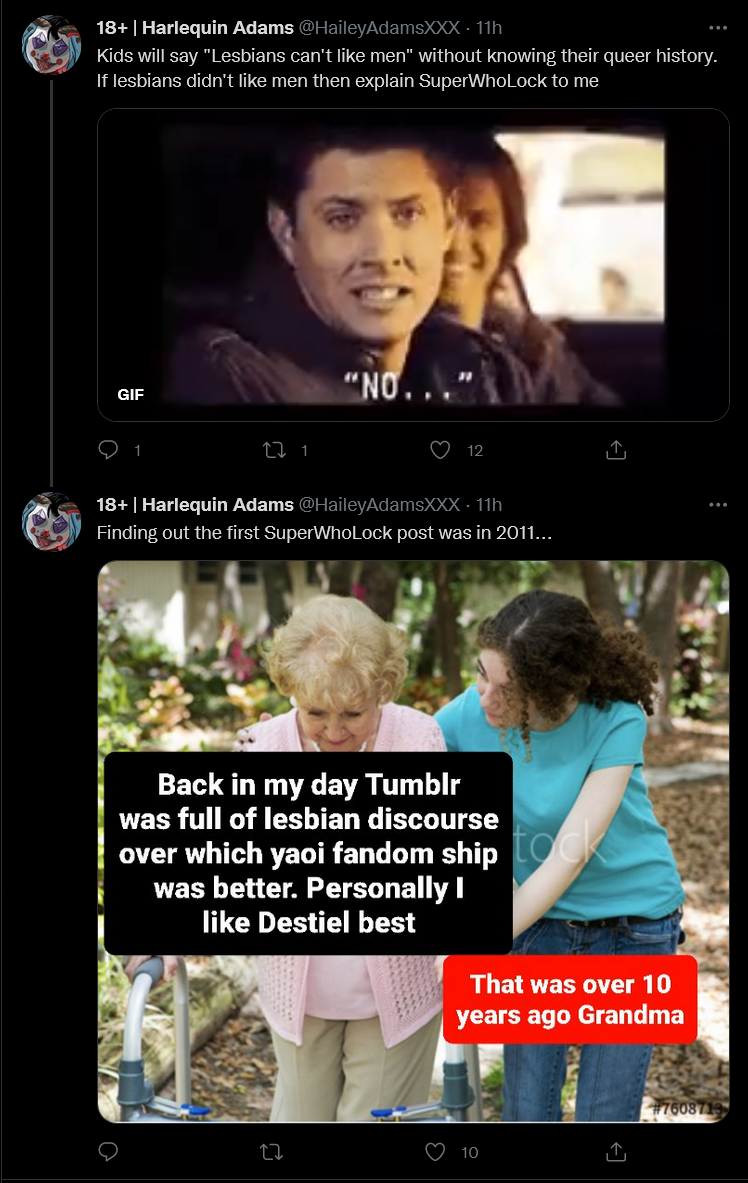Open the profile avatar on the first tweet
Image resolution: width=748 pixels, height=1183 pixels.
[51, 45]
